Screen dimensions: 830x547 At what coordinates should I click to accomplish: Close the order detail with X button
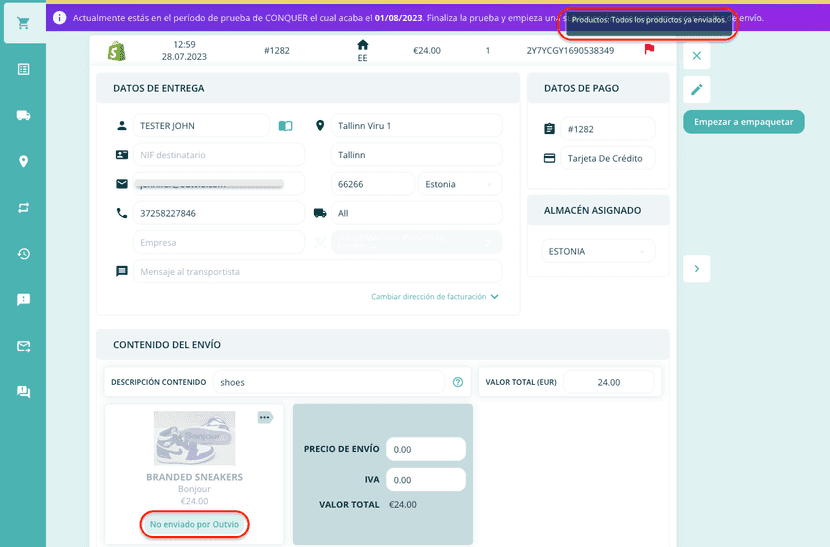(697, 56)
